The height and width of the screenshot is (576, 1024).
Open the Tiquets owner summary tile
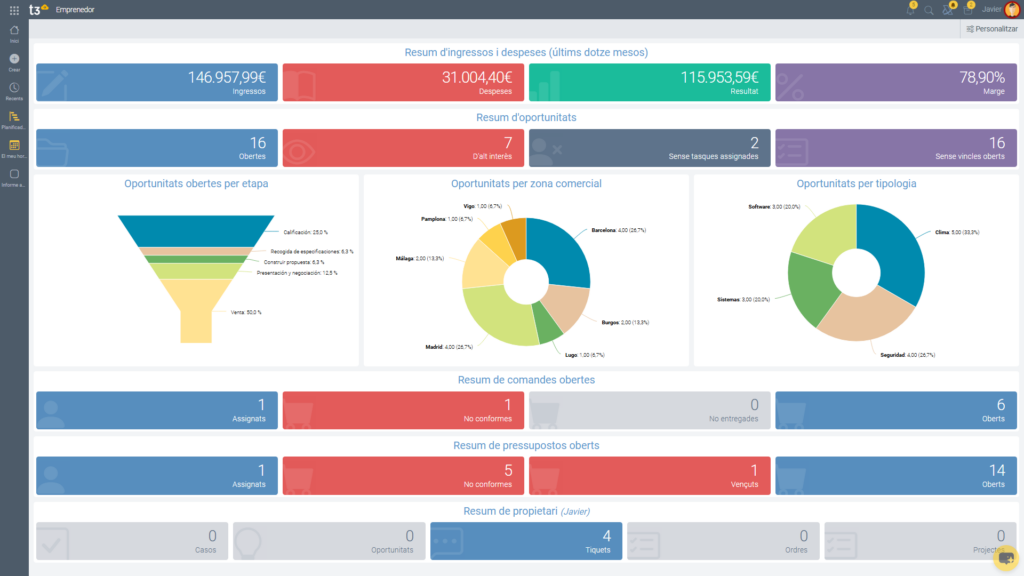click(x=526, y=541)
